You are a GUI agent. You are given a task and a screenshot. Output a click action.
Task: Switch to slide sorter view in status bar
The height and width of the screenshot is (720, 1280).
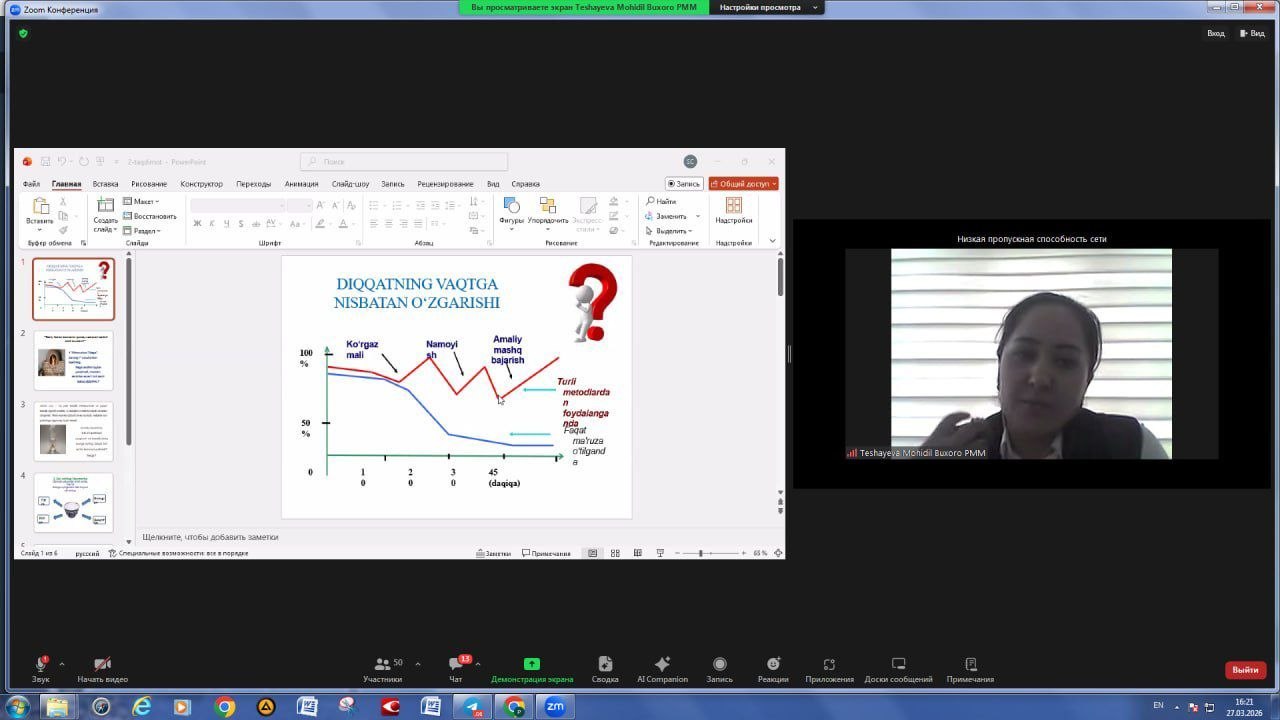[x=615, y=553]
